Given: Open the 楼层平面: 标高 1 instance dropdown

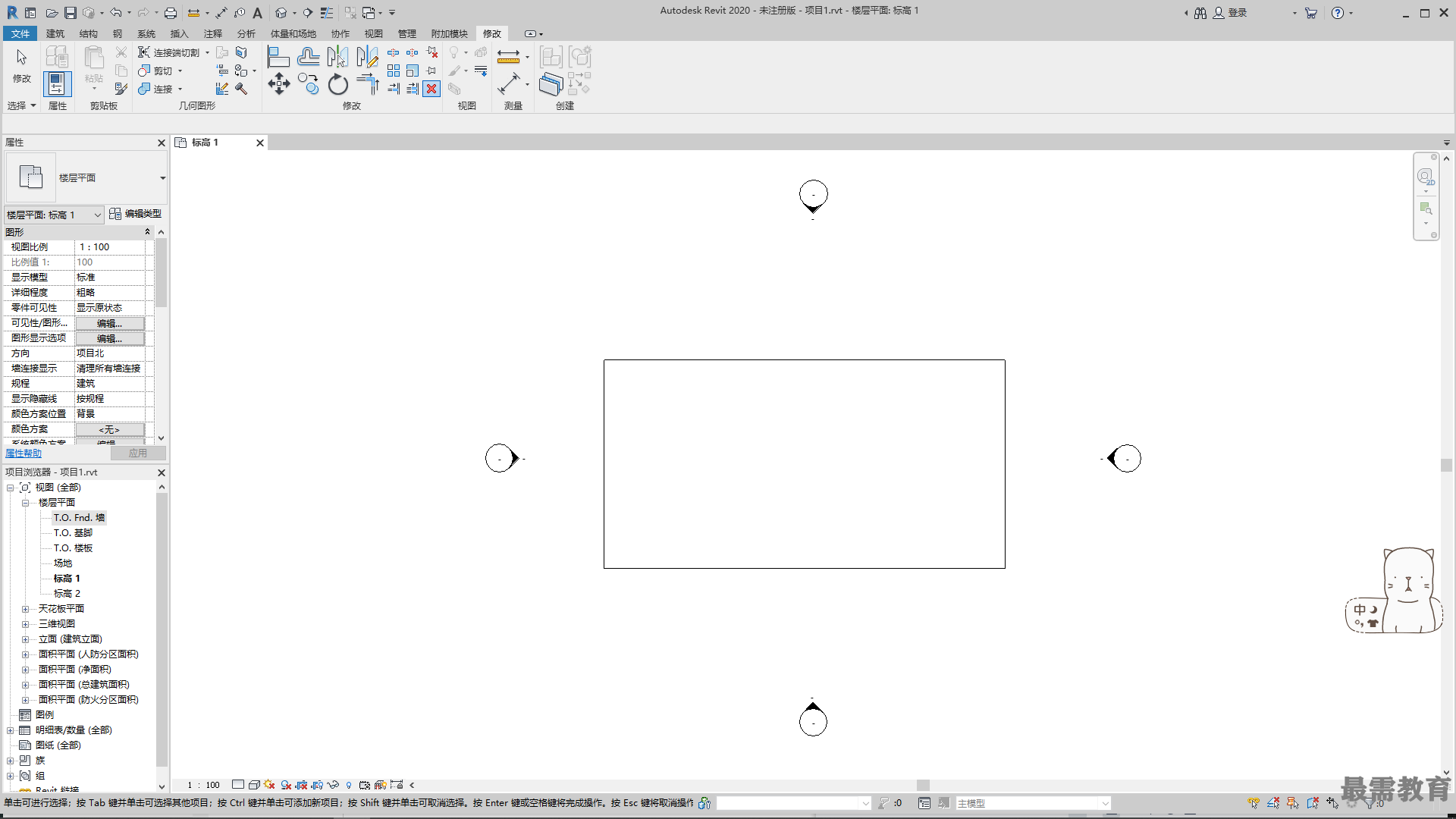Looking at the screenshot, I should 54,215.
